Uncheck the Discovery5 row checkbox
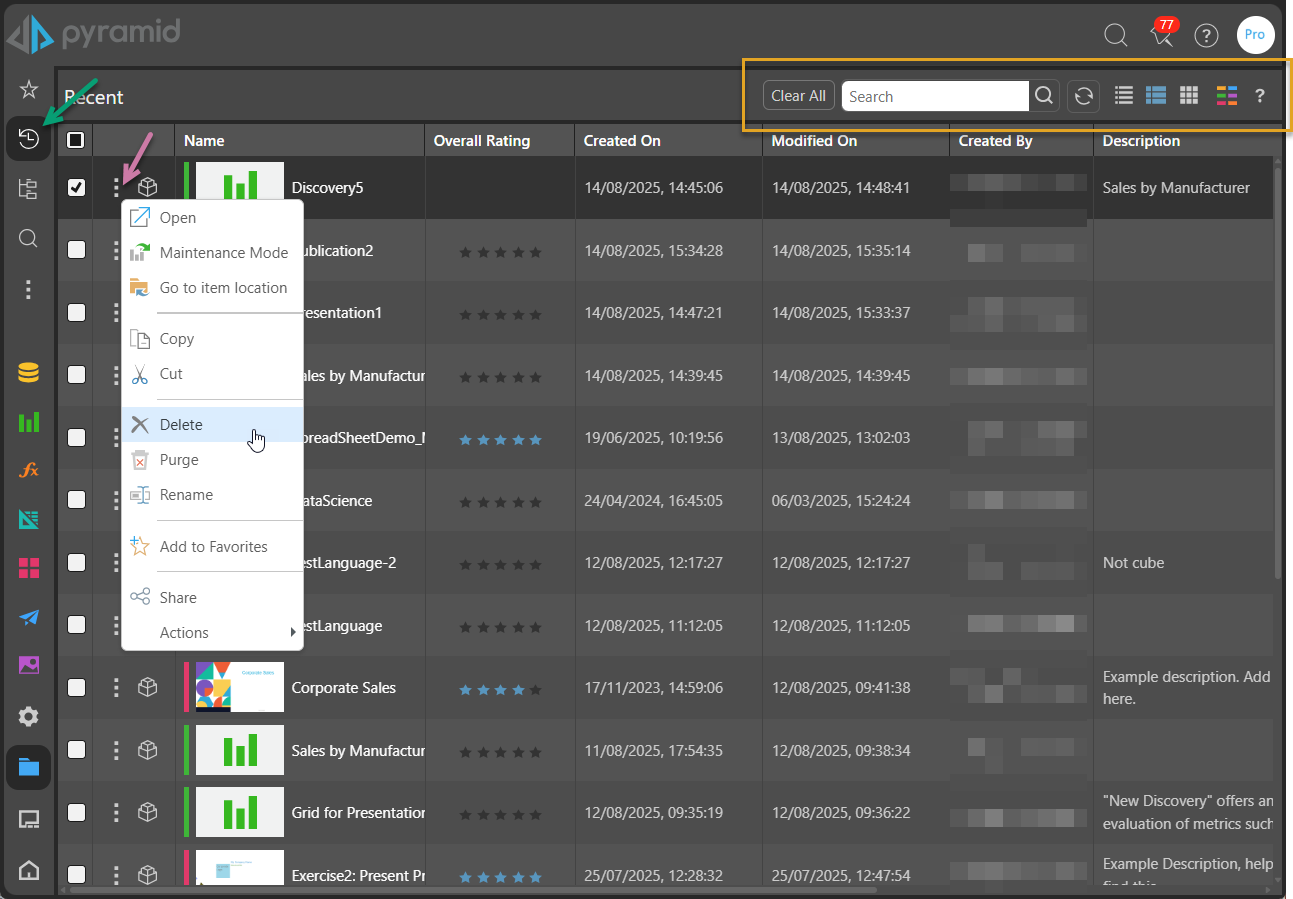The image size is (1293, 899). (x=76, y=187)
